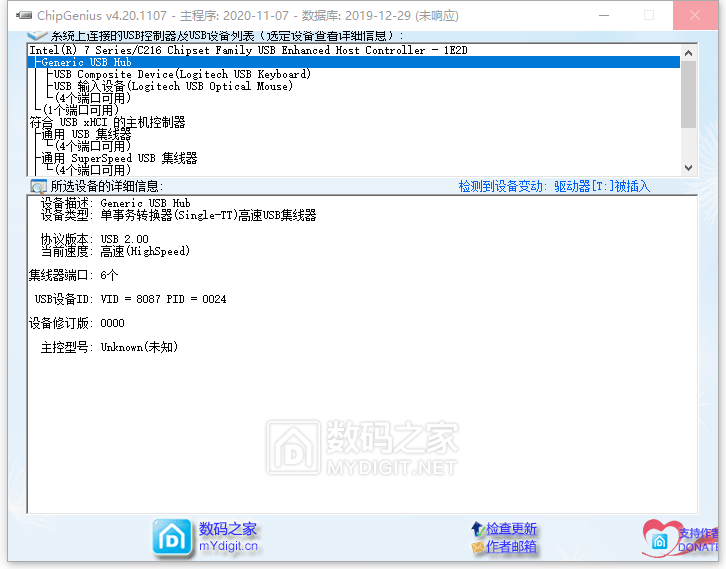Click the 设备描述 Generic USB Hub line
This screenshot has width=726, height=569.
(115, 203)
